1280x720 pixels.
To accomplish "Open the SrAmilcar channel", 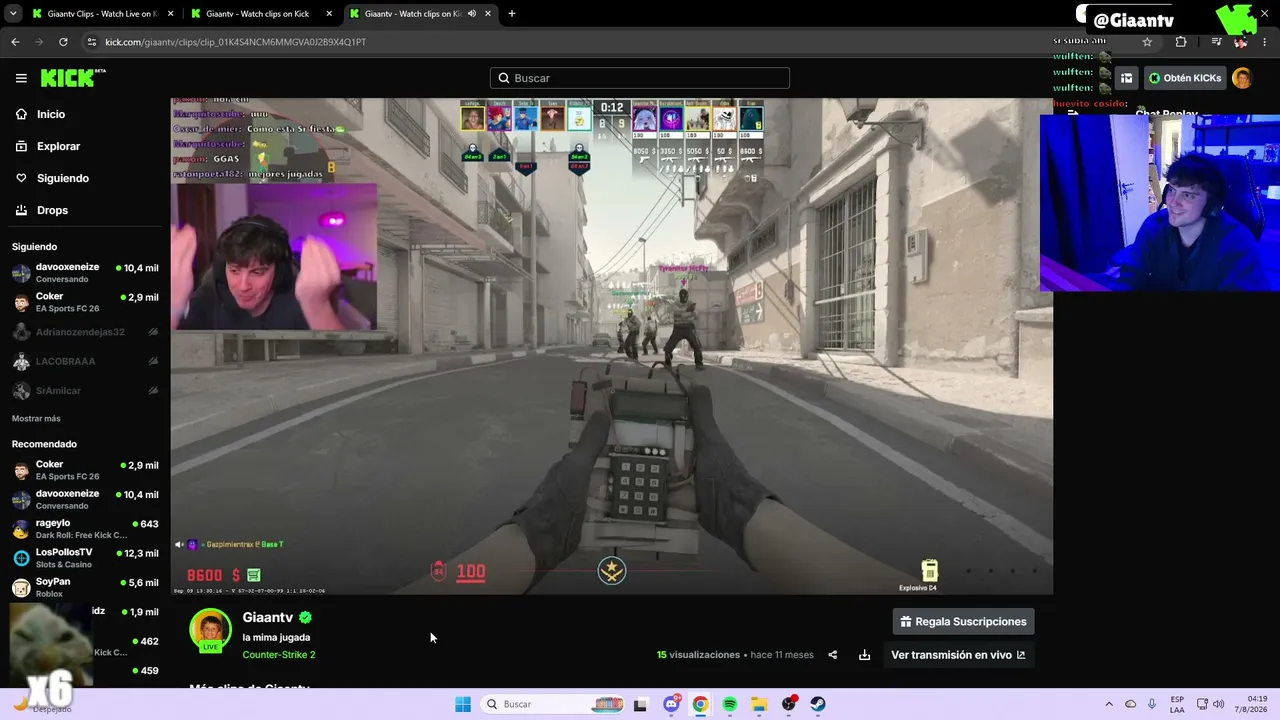I will click(x=85, y=390).
